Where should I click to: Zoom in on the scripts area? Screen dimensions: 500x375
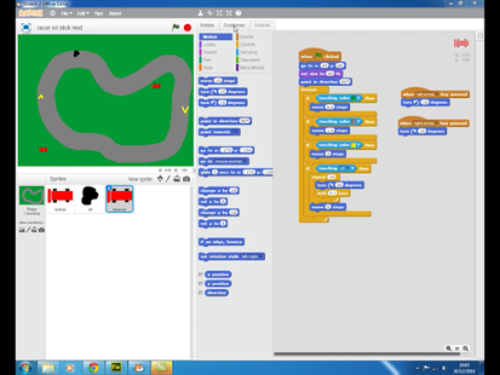[x=466, y=348]
